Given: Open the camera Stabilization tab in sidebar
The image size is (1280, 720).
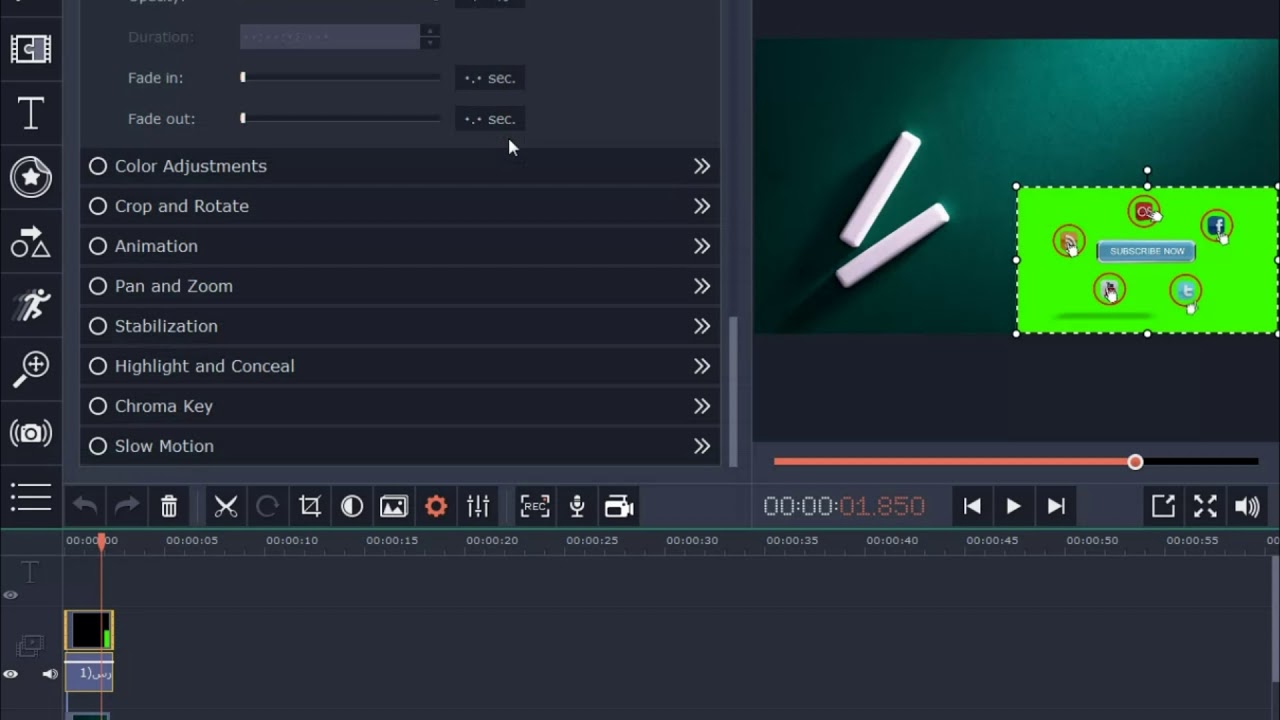Looking at the screenshot, I should click(x=31, y=433).
